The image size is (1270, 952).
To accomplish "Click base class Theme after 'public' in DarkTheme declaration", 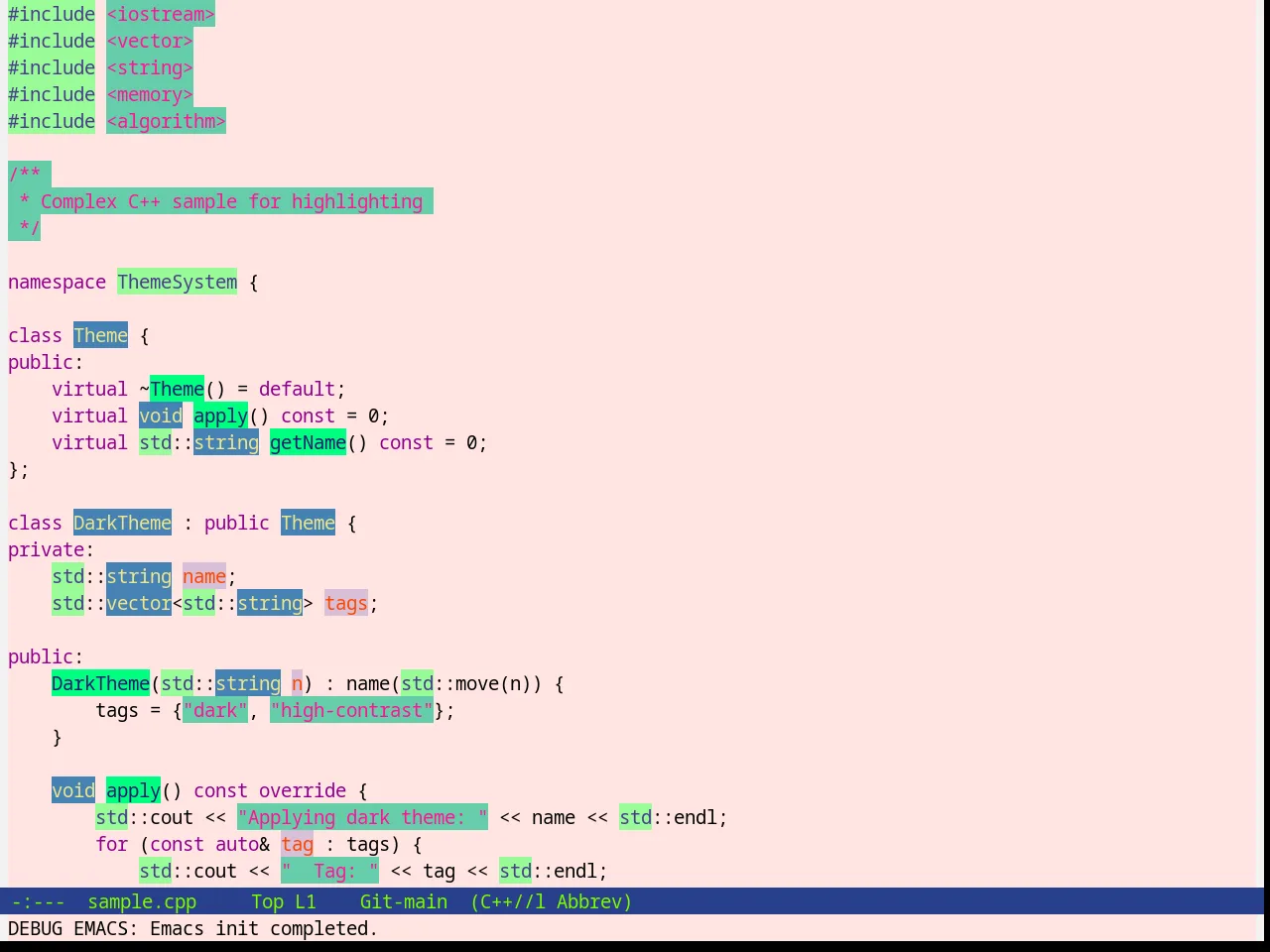I will click(x=308, y=523).
